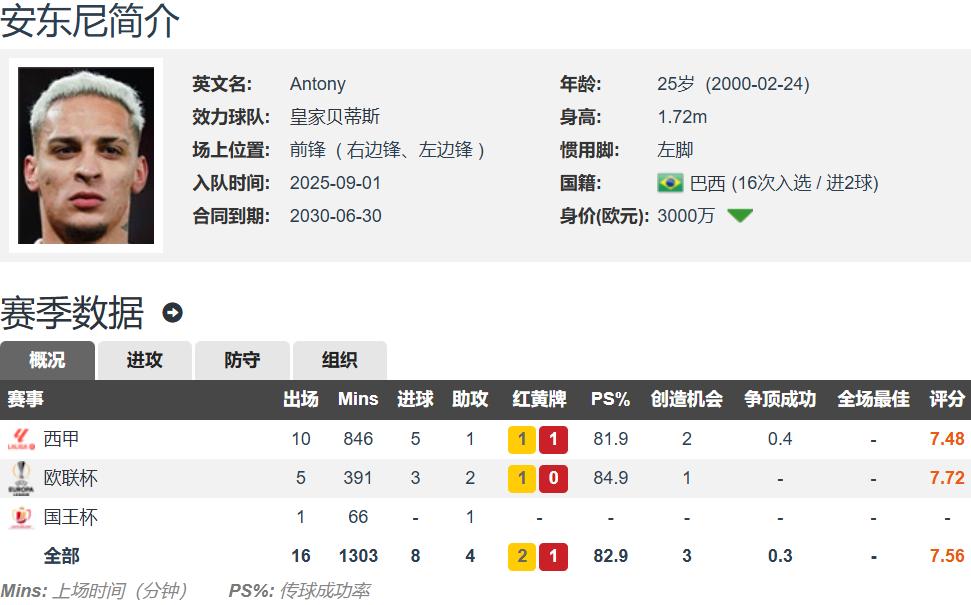The width and height of the screenshot is (971, 605).
Task: Click the Copa del Rey logo icon
Action: click(x=21, y=517)
